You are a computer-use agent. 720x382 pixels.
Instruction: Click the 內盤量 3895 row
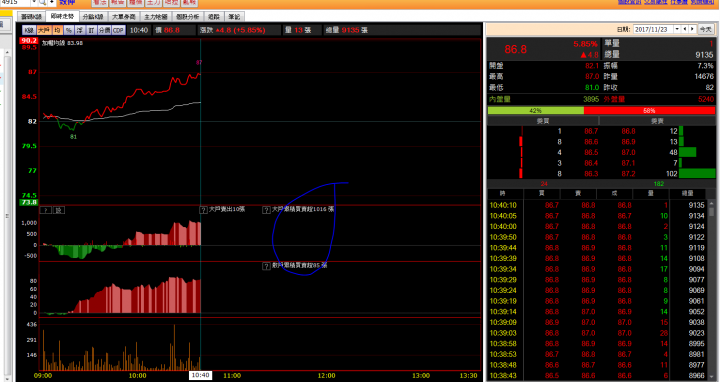coord(544,99)
